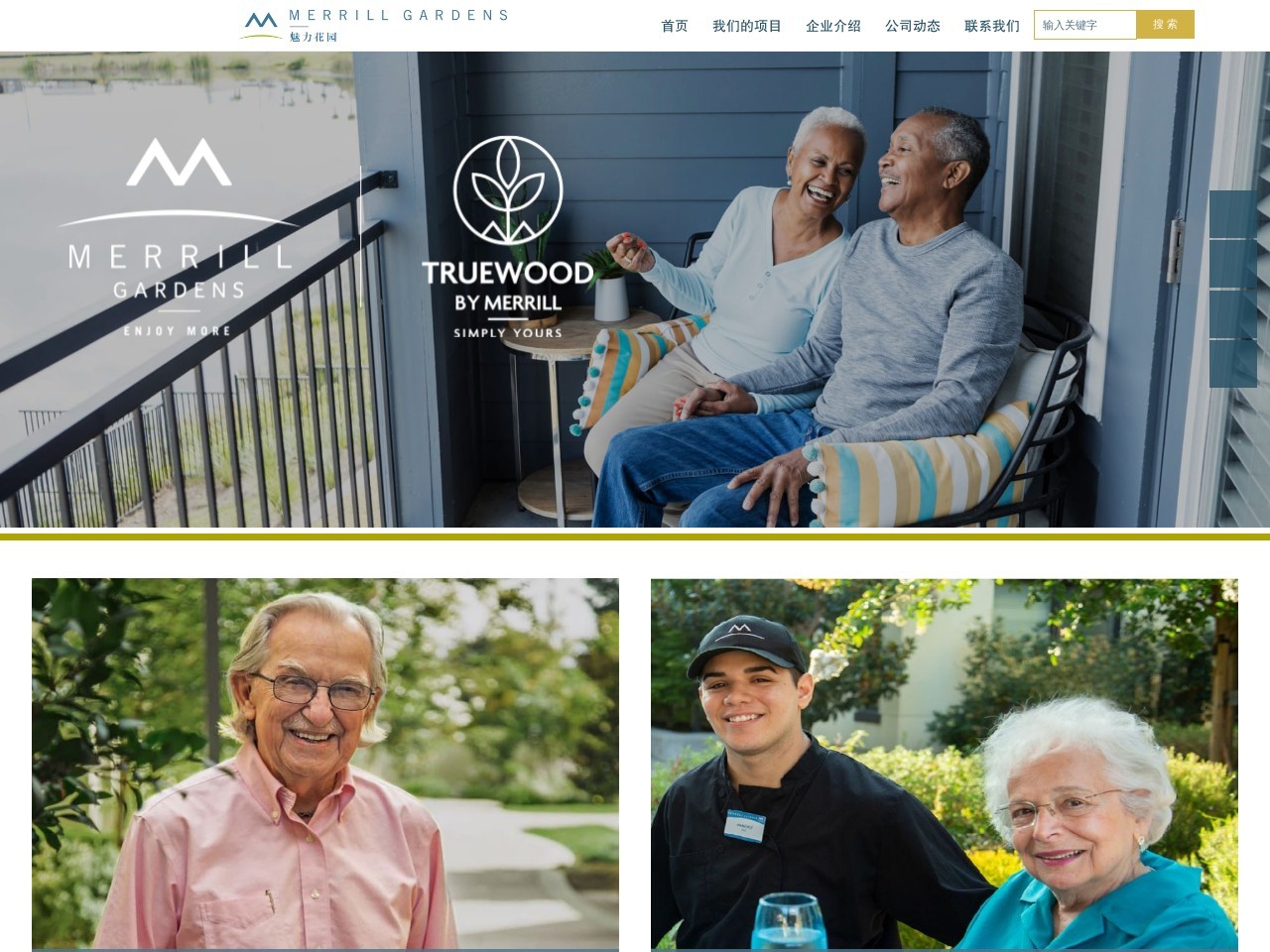This screenshot has height=952, width=1270.
Task: Click the second blue floating side button
Action: point(1233,264)
